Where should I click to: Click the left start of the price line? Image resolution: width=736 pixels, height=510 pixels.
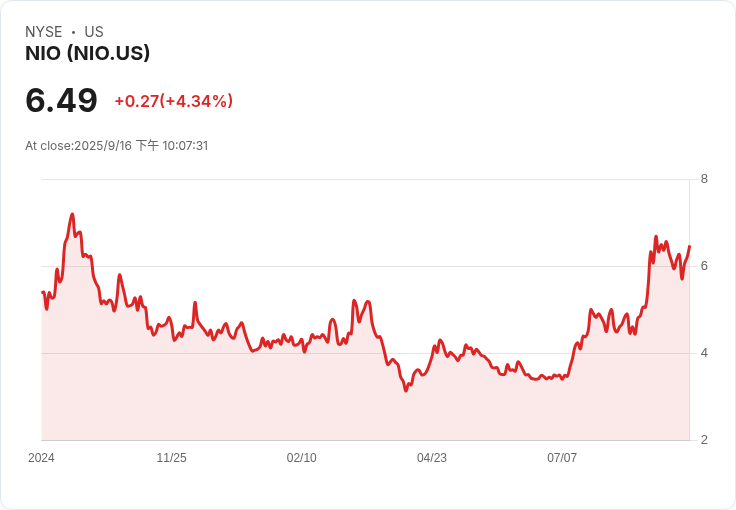coord(42,292)
